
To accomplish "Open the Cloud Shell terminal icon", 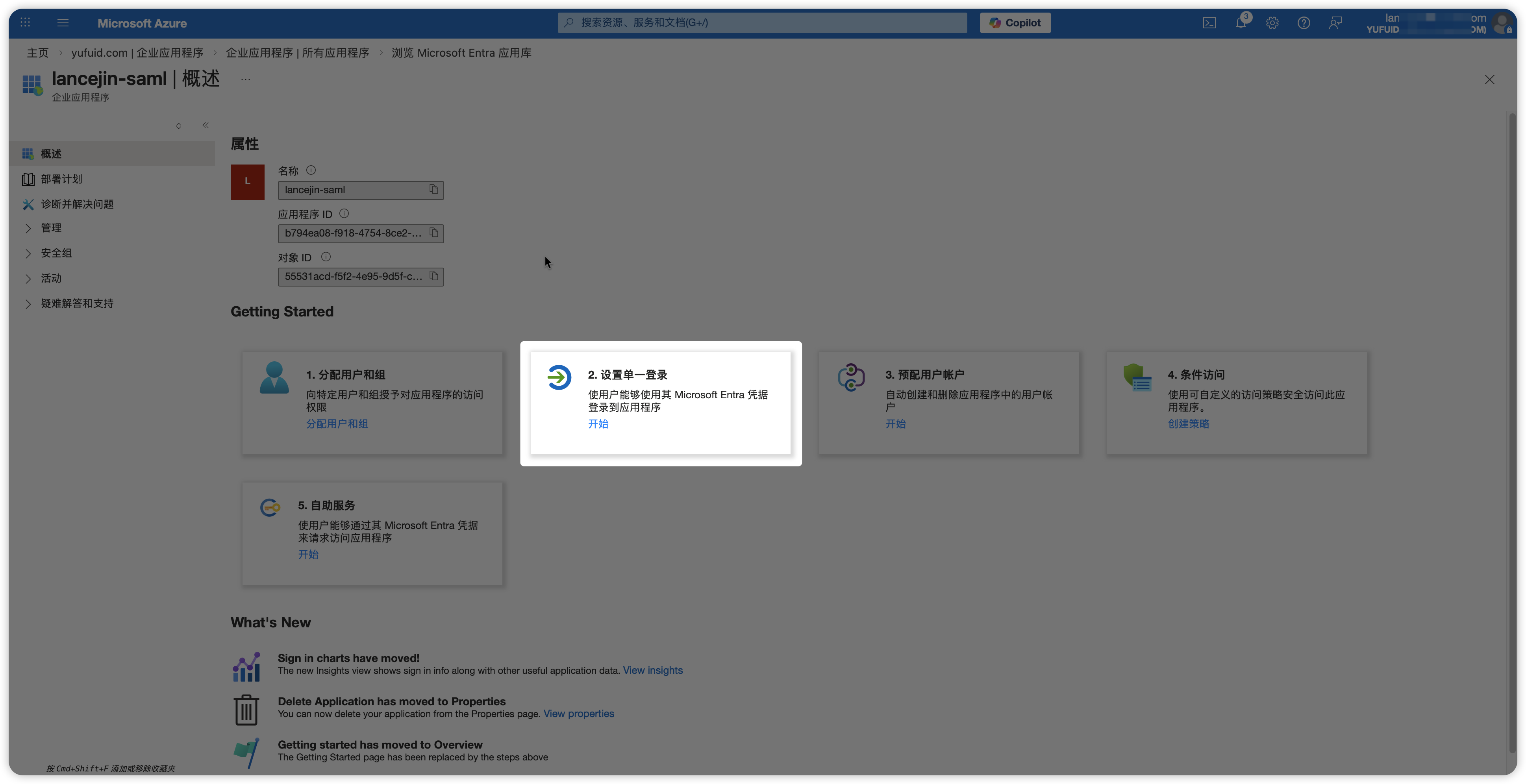I will (x=1209, y=23).
